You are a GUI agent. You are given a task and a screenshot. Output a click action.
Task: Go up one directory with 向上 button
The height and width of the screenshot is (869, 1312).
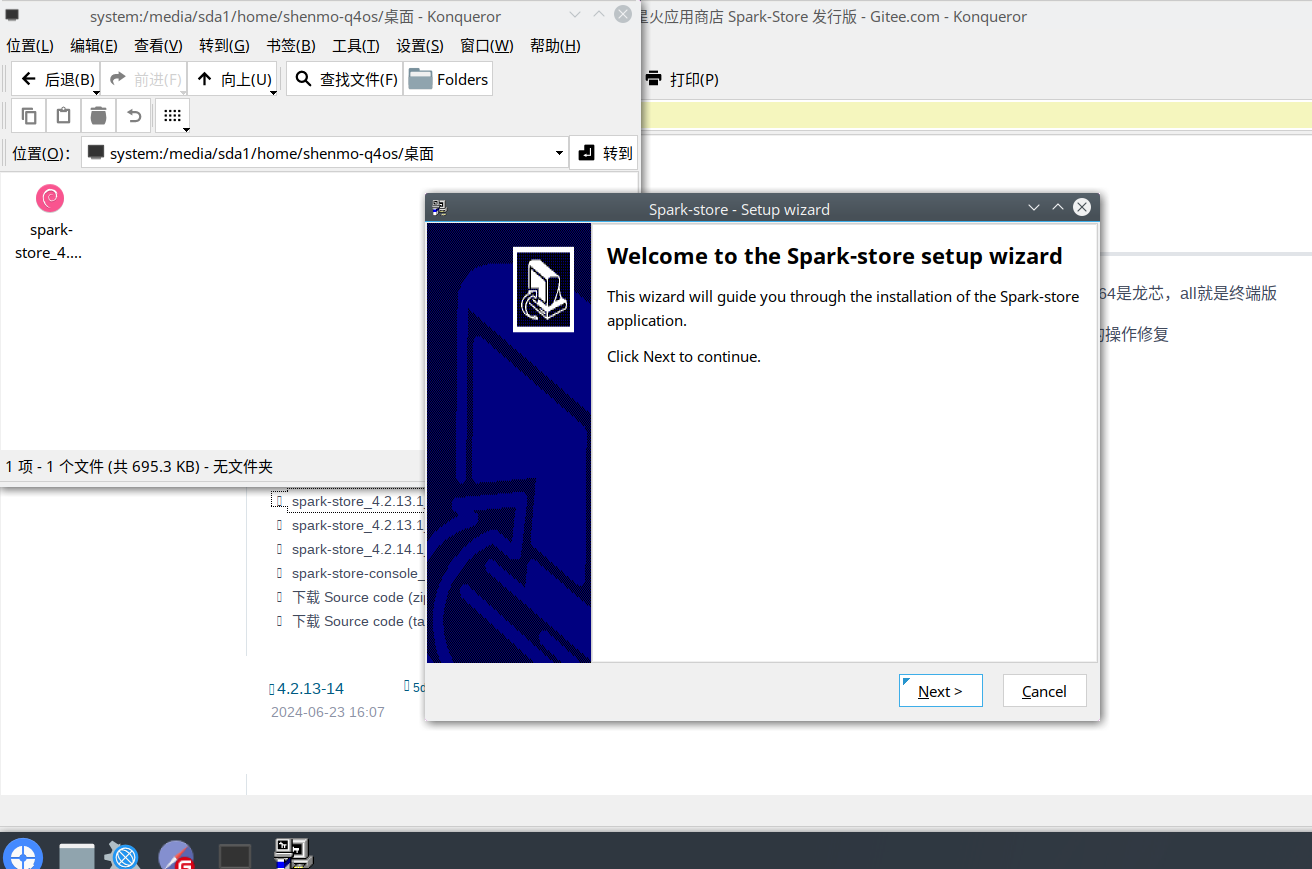[231, 79]
